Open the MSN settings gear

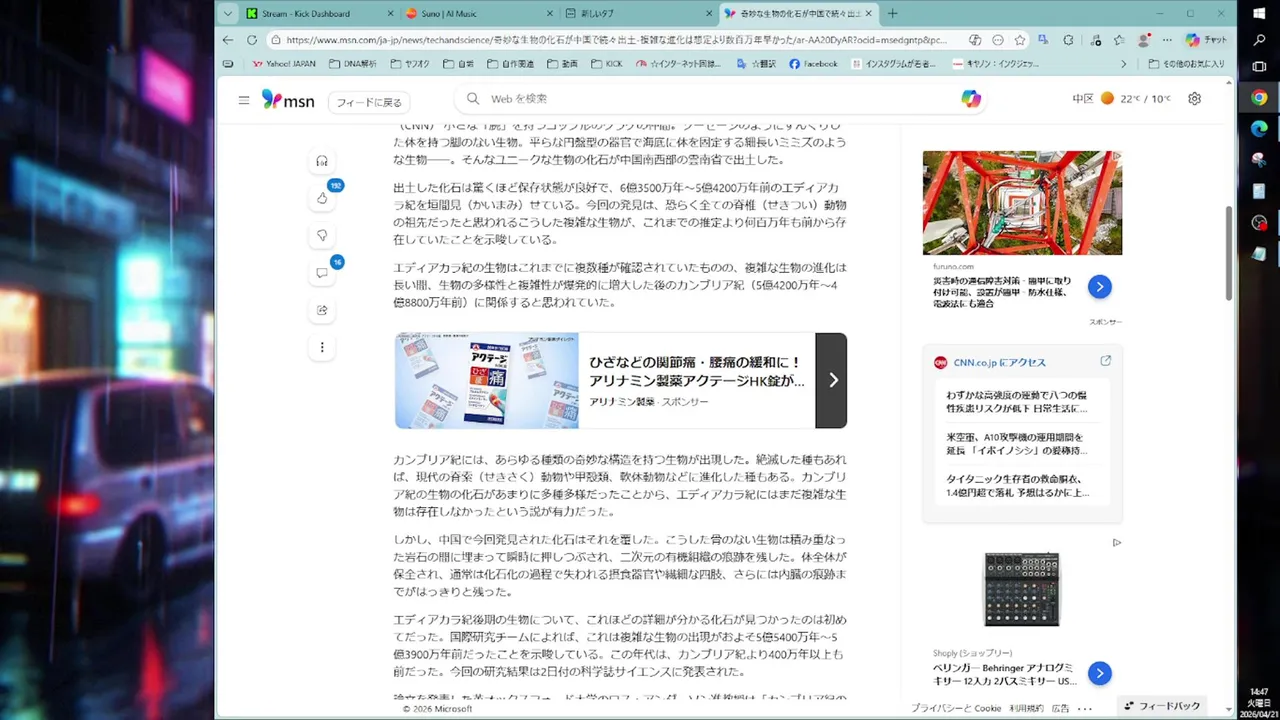1194,99
